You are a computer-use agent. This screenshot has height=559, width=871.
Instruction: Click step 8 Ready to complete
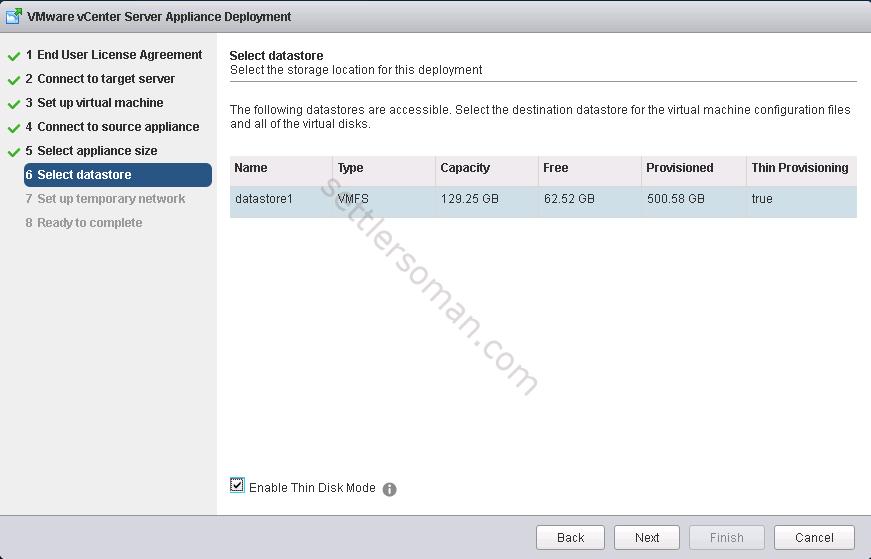pos(84,223)
